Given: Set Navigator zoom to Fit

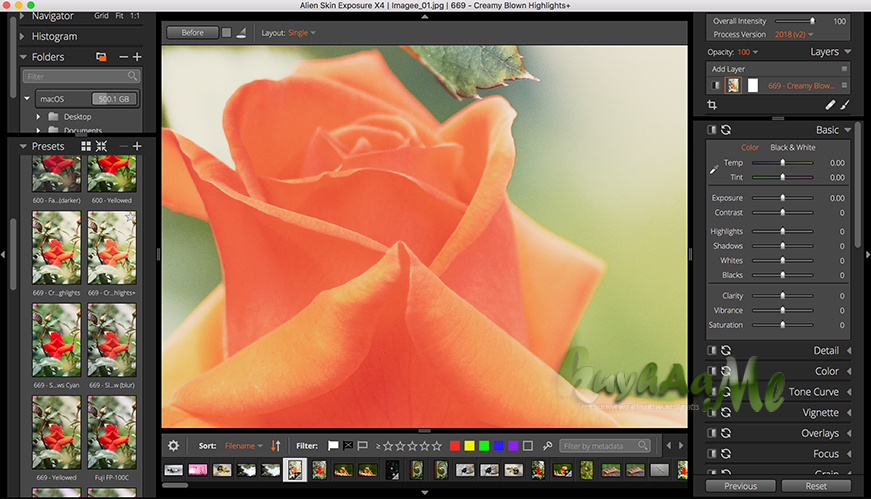Looking at the screenshot, I should point(119,16).
